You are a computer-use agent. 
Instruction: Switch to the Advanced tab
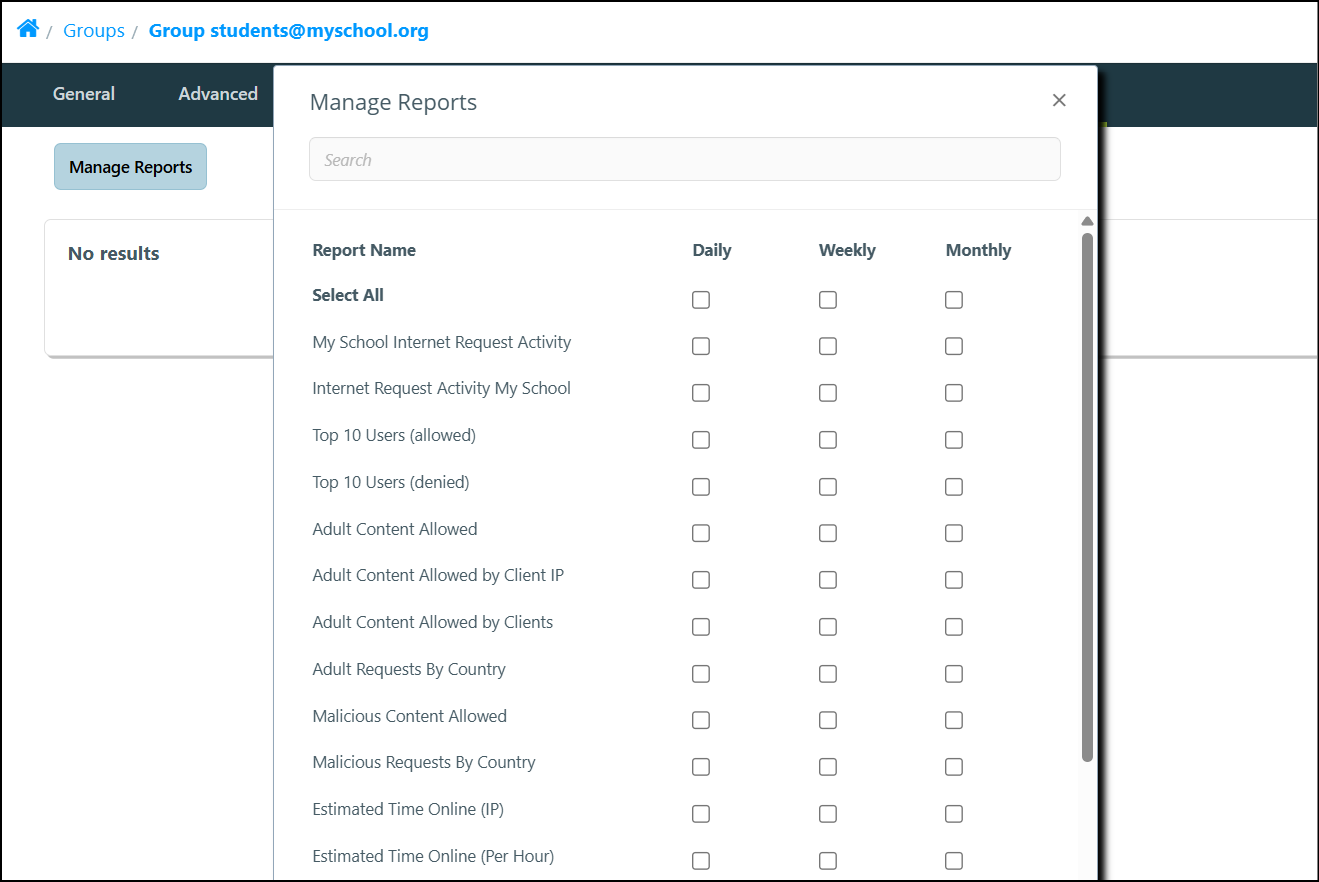[218, 94]
